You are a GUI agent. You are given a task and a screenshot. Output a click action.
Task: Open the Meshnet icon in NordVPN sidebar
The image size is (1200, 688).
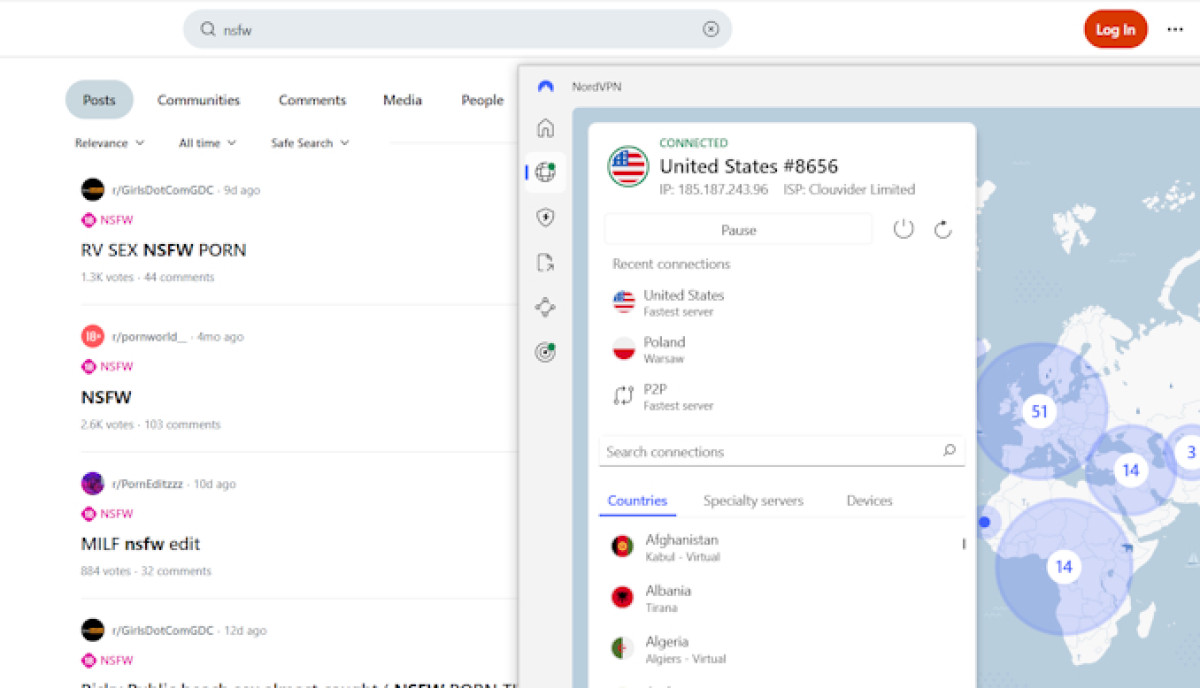click(545, 307)
